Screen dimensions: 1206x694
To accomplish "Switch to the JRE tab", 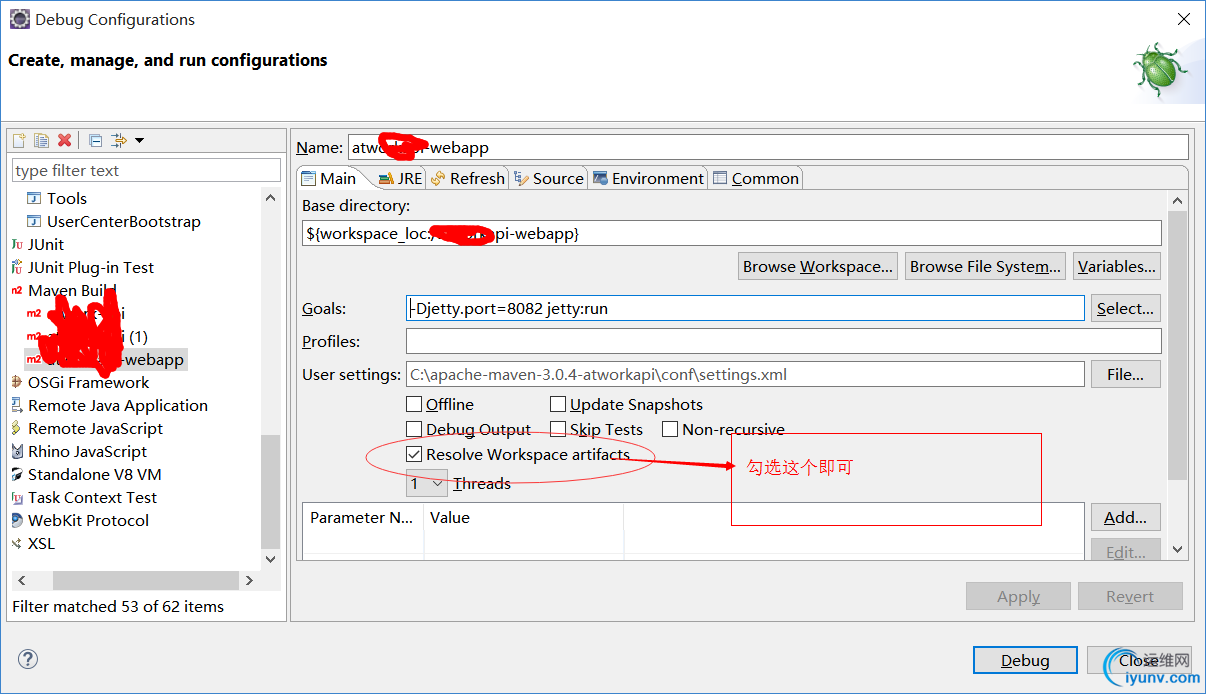I will click(400, 178).
